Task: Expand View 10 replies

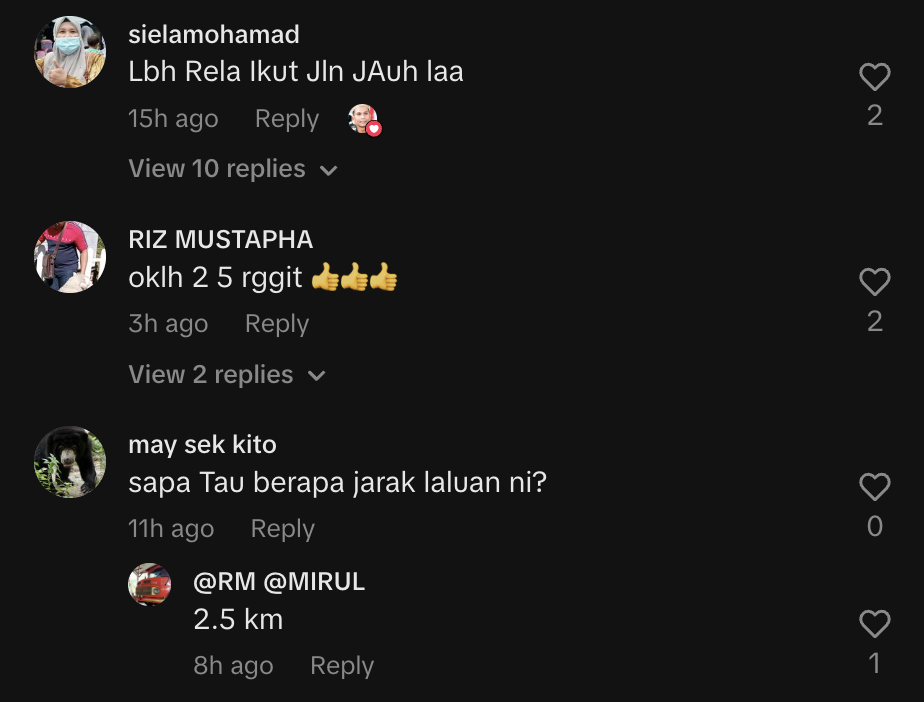Action: pos(233,169)
